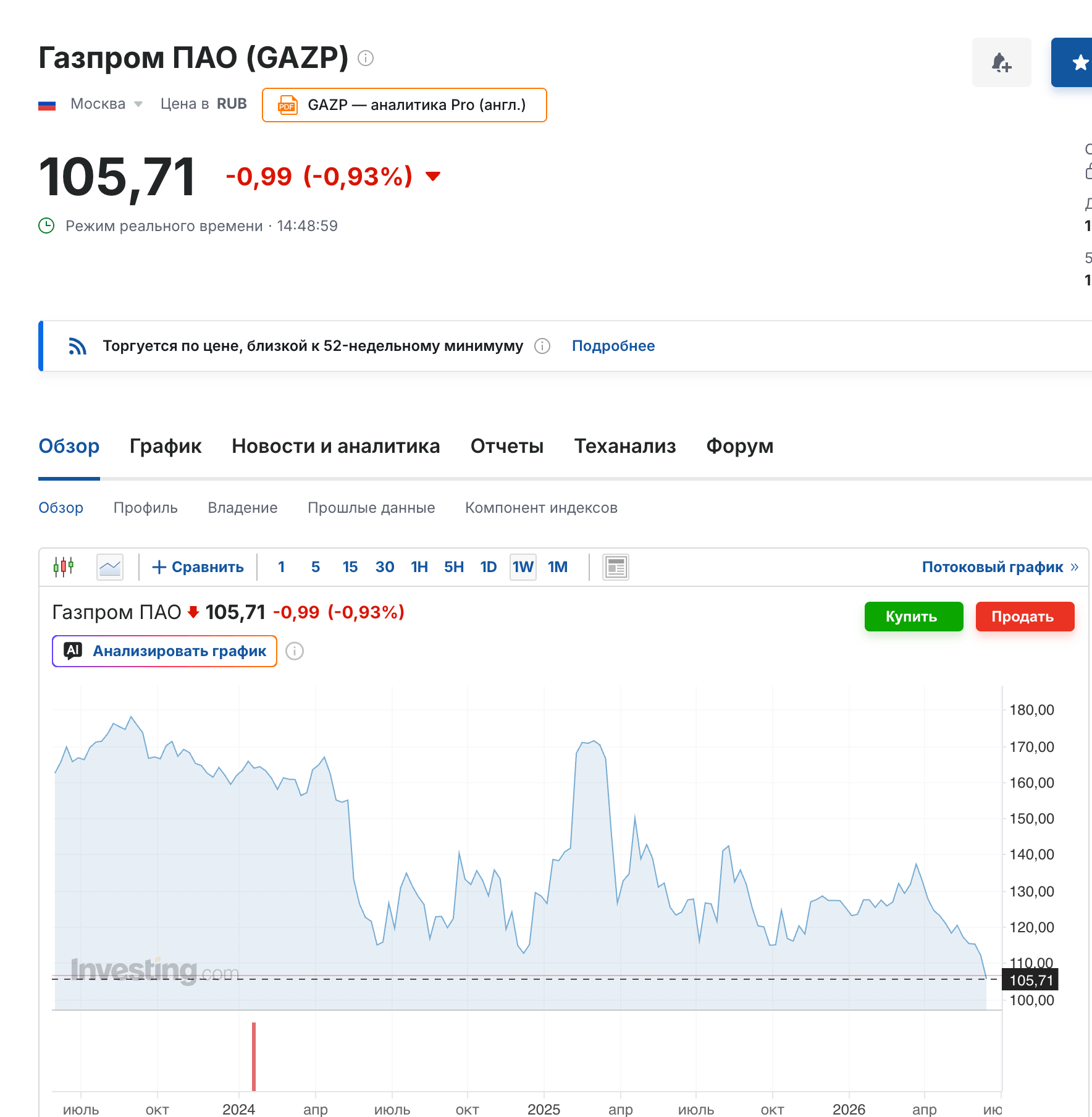Click Сравнить to compare instruments
This screenshot has width=1092, height=1117.
pos(198,567)
